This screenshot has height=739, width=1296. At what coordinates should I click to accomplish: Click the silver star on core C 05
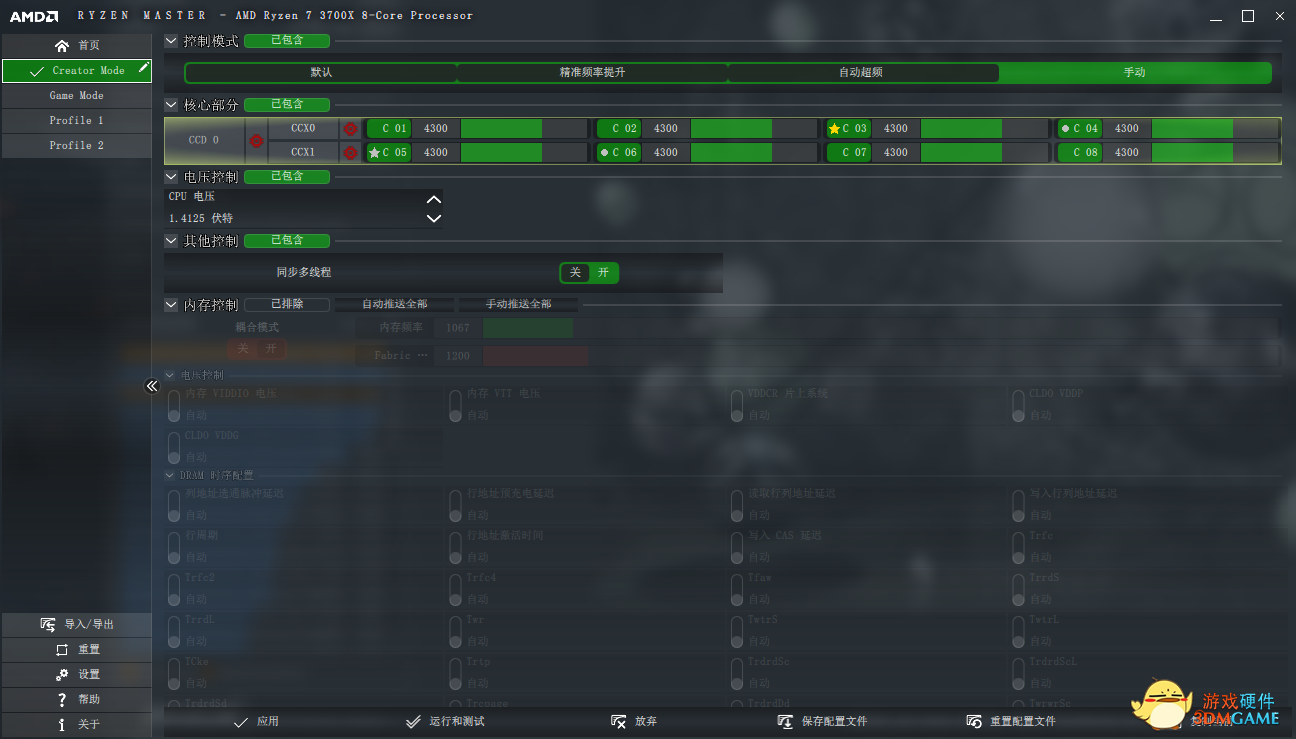pyautogui.click(x=374, y=153)
